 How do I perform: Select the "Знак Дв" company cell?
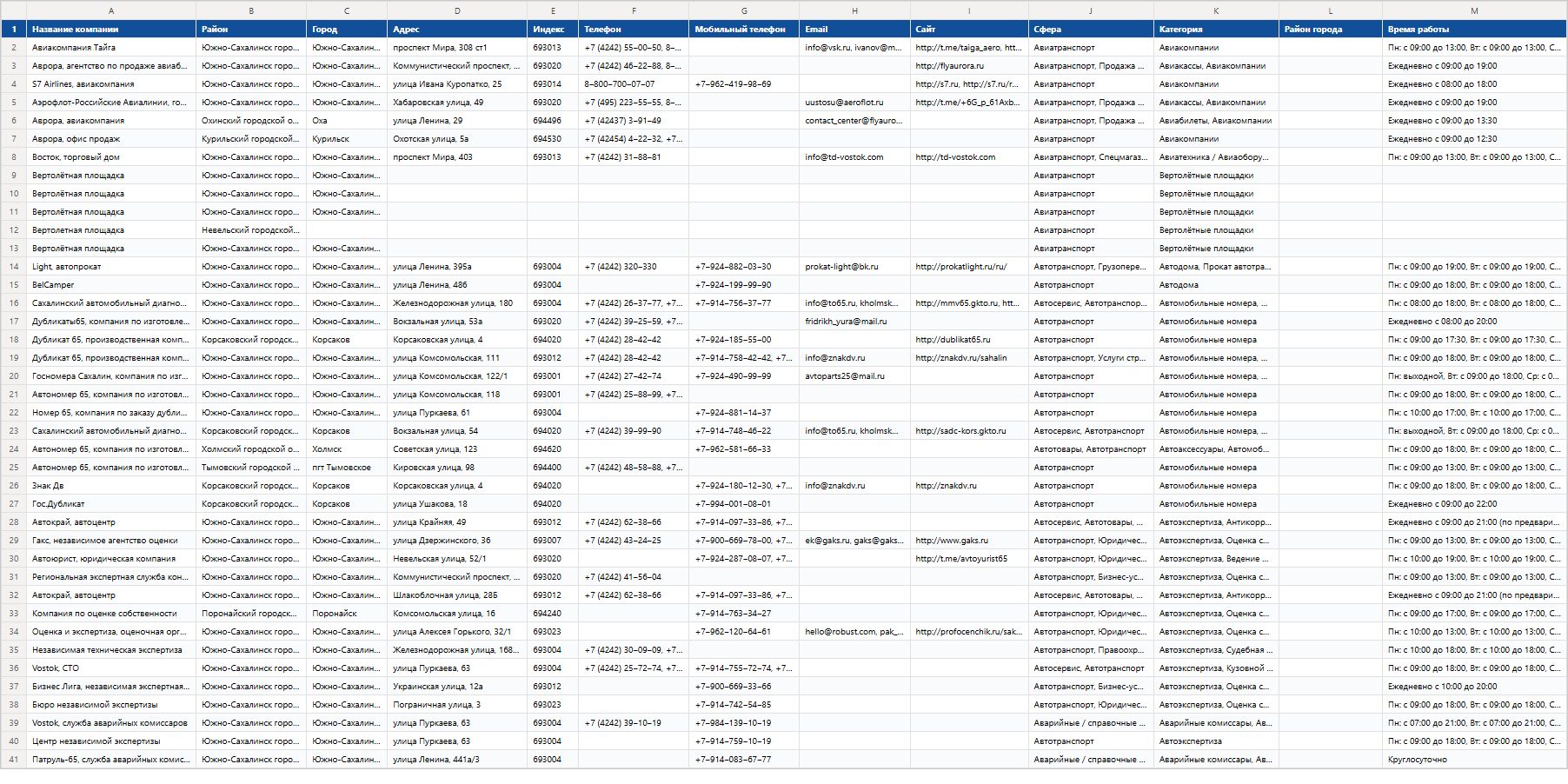[x=111, y=486]
